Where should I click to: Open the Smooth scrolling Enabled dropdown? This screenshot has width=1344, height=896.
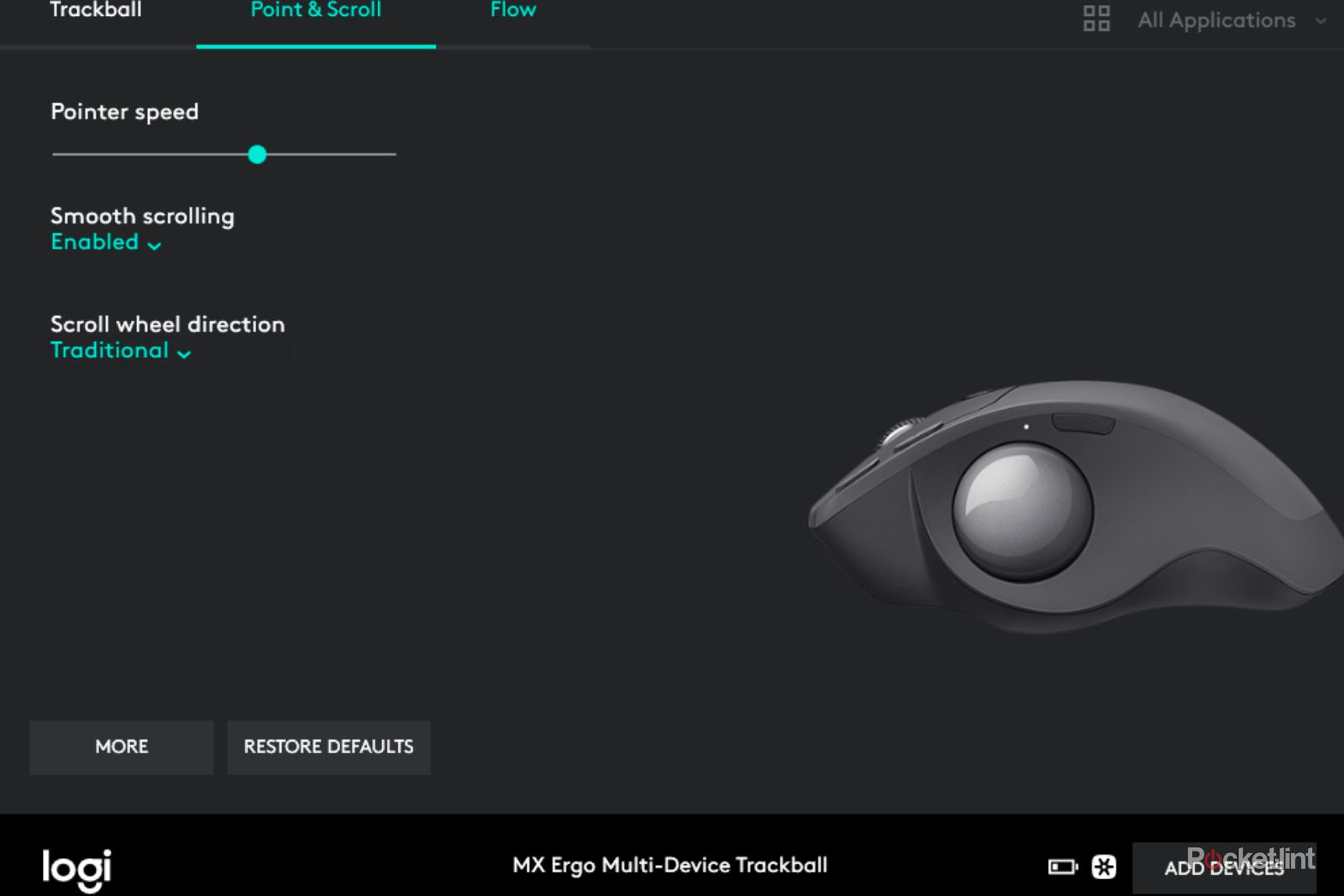click(106, 243)
